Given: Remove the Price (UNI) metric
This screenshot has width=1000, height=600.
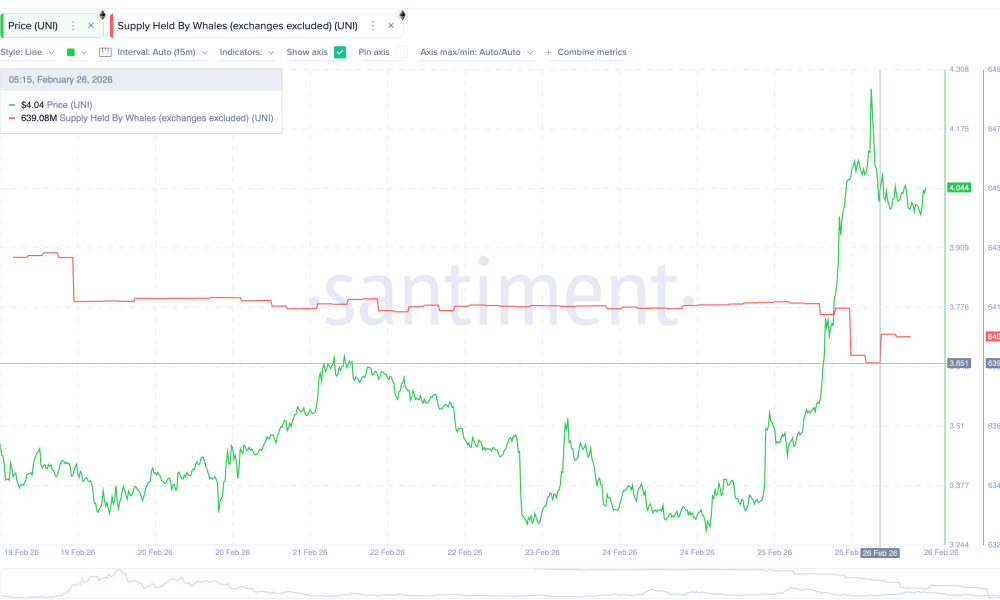Looking at the screenshot, I should [91, 25].
